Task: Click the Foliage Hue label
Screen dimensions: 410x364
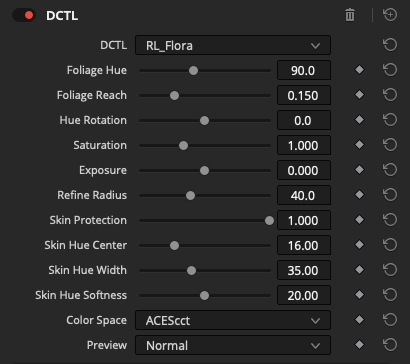Action: click(97, 71)
